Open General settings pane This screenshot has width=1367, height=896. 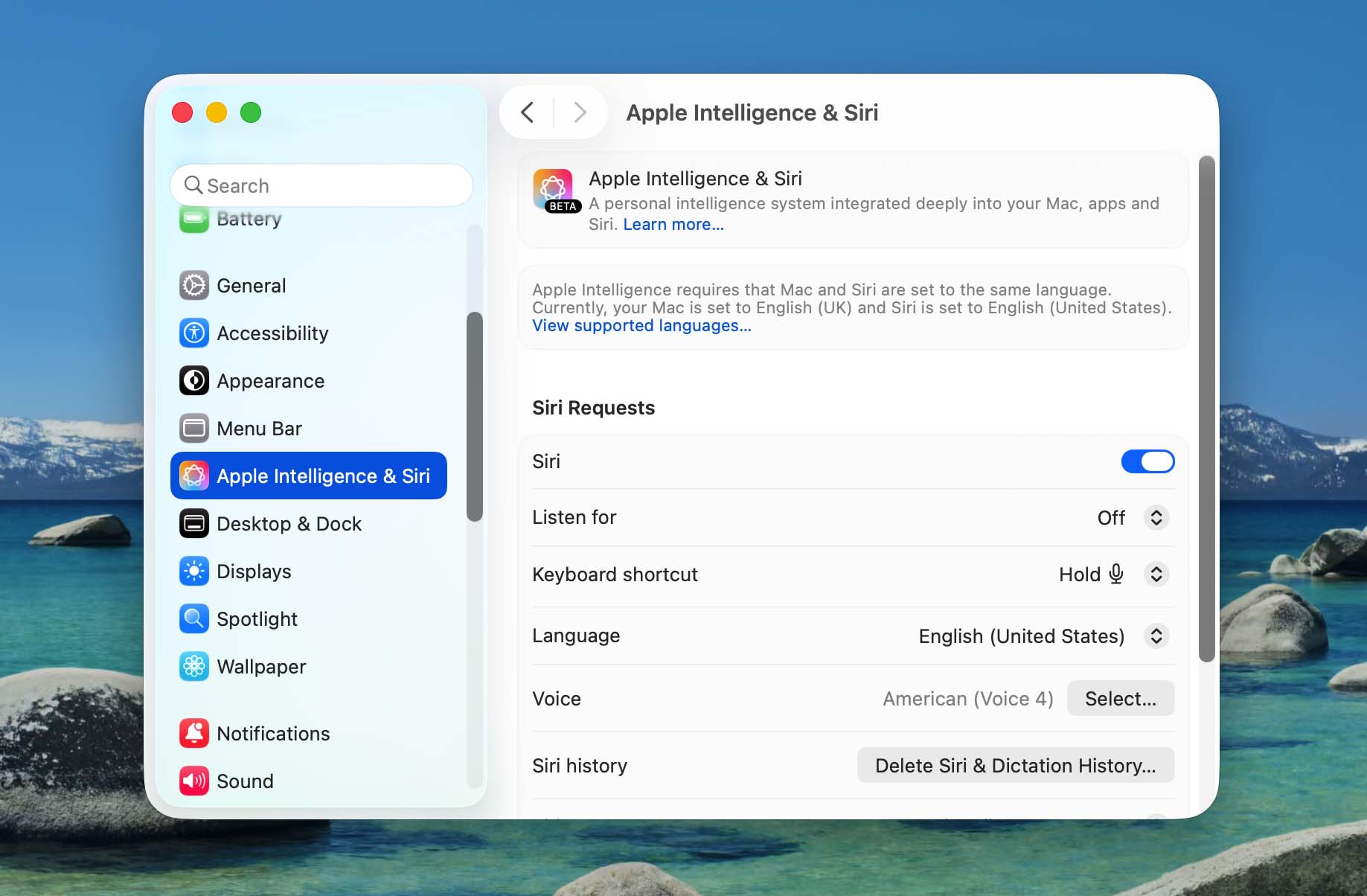(x=309, y=286)
